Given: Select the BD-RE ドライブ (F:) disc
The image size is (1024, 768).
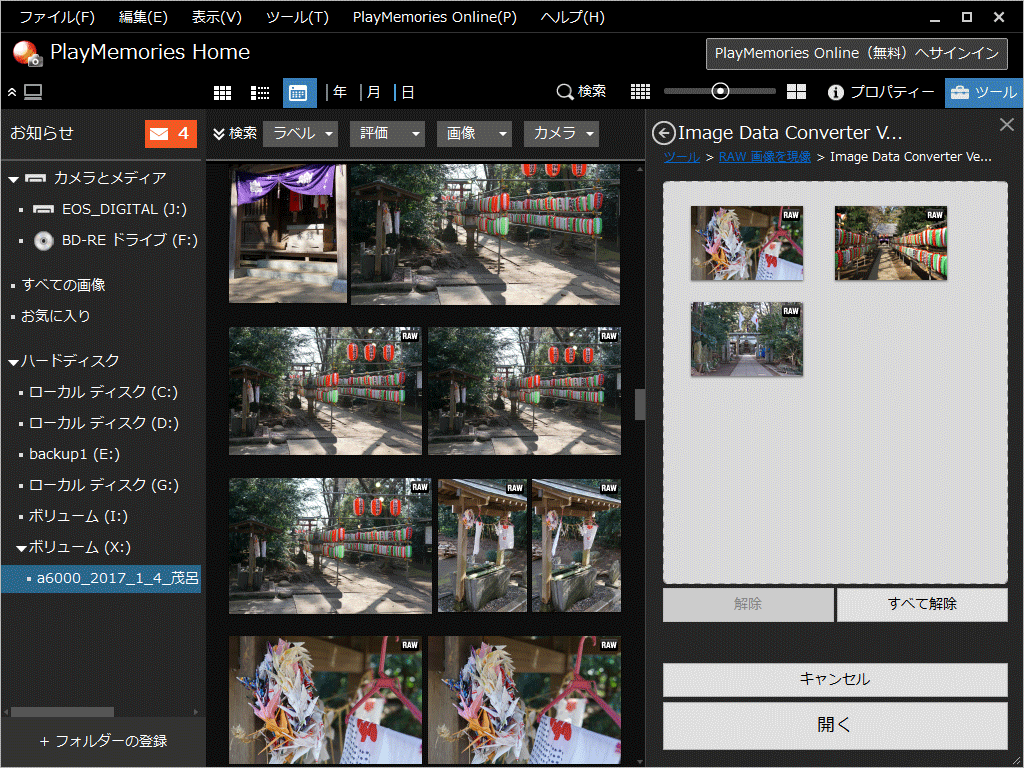Looking at the screenshot, I should click(x=116, y=240).
